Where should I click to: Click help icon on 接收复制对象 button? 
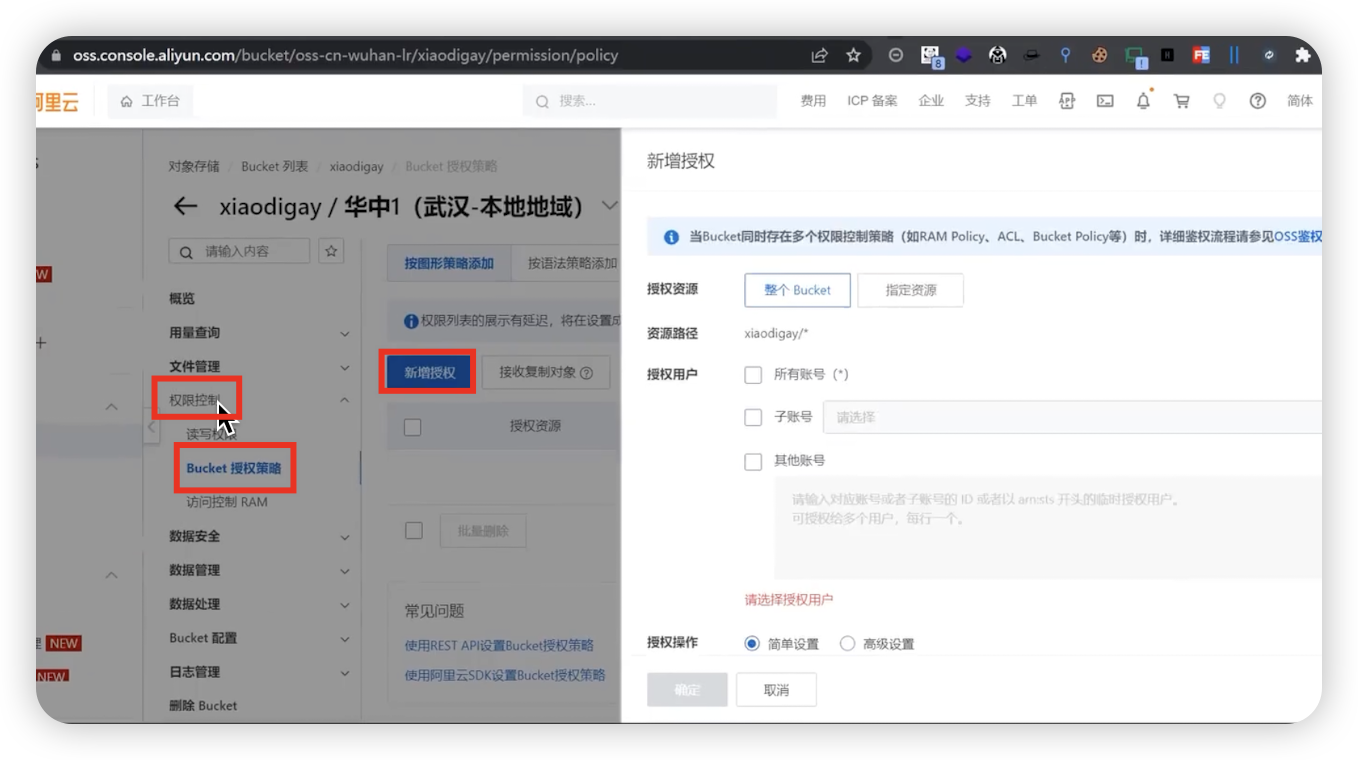click(x=587, y=373)
